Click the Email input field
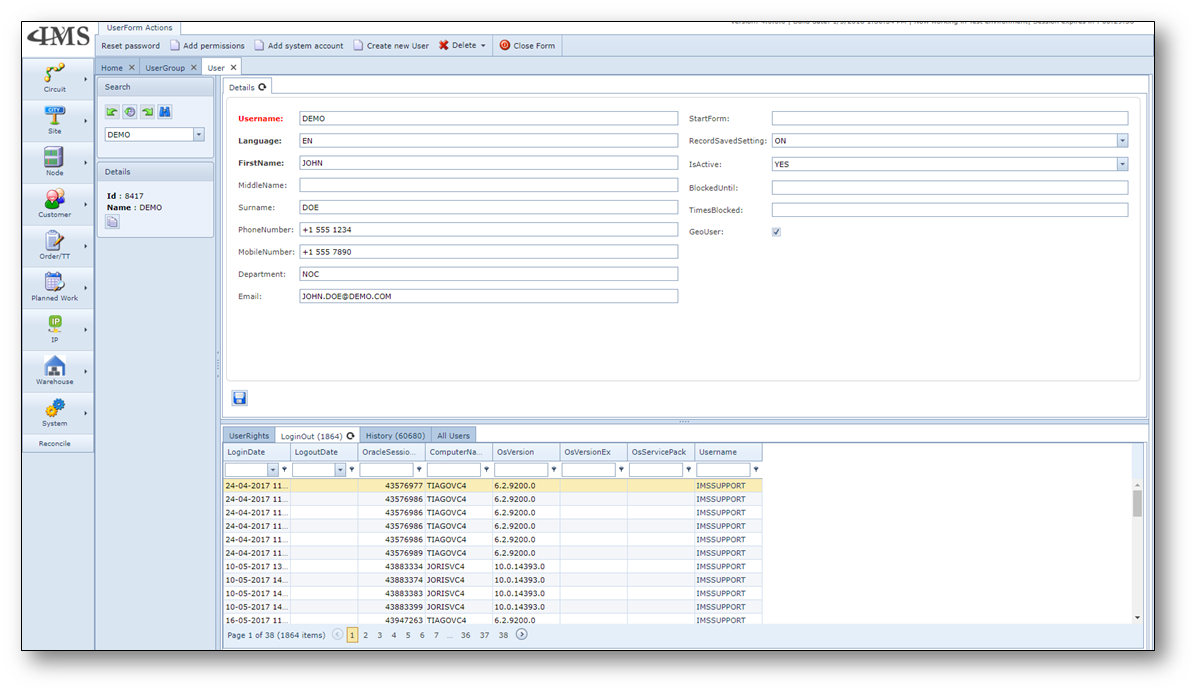This screenshot has width=1197, height=693. click(x=488, y=296)
